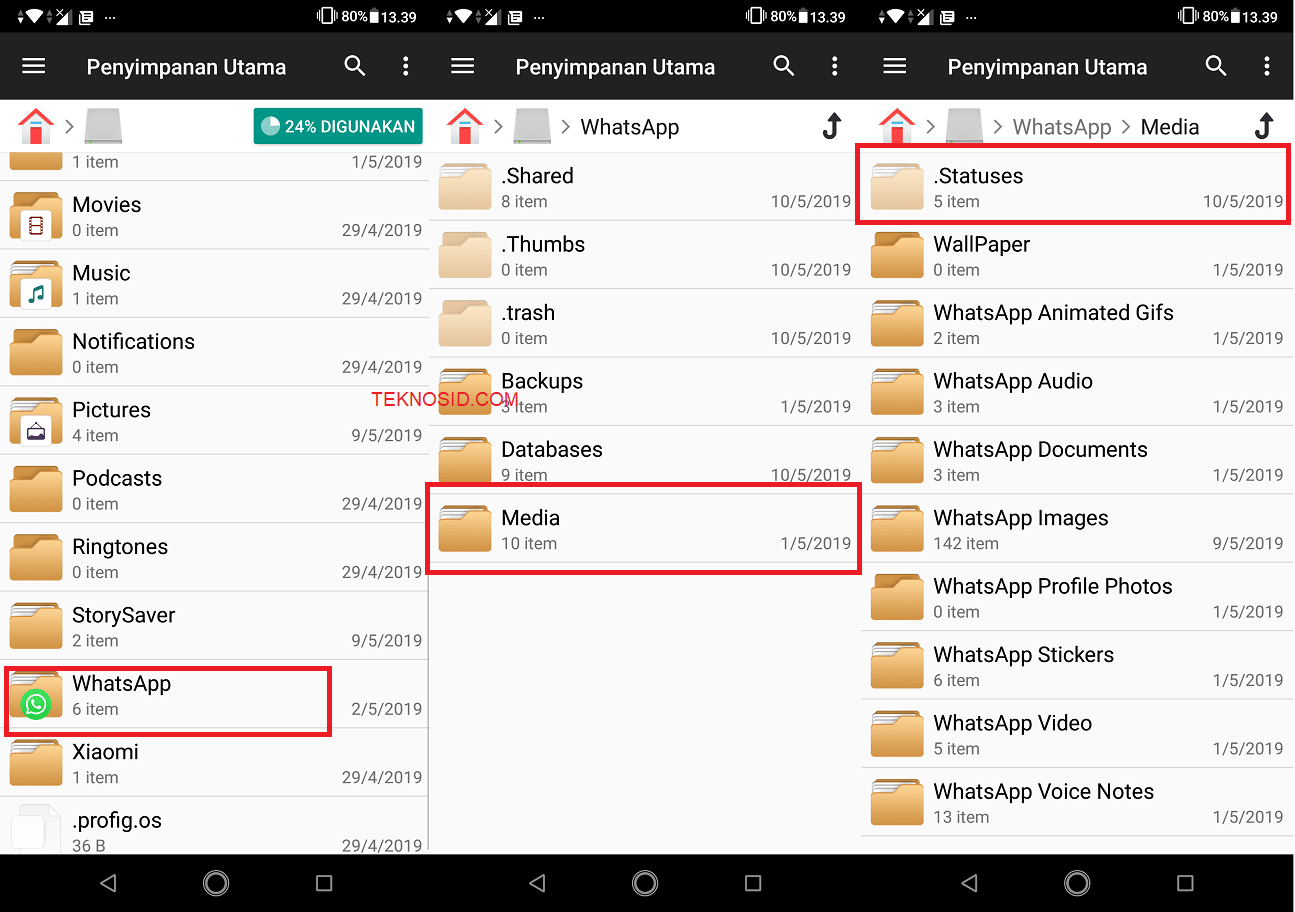1295x912 pixels.
Task: Open the Xiaomi folder
Action: [x=214, y=764]
